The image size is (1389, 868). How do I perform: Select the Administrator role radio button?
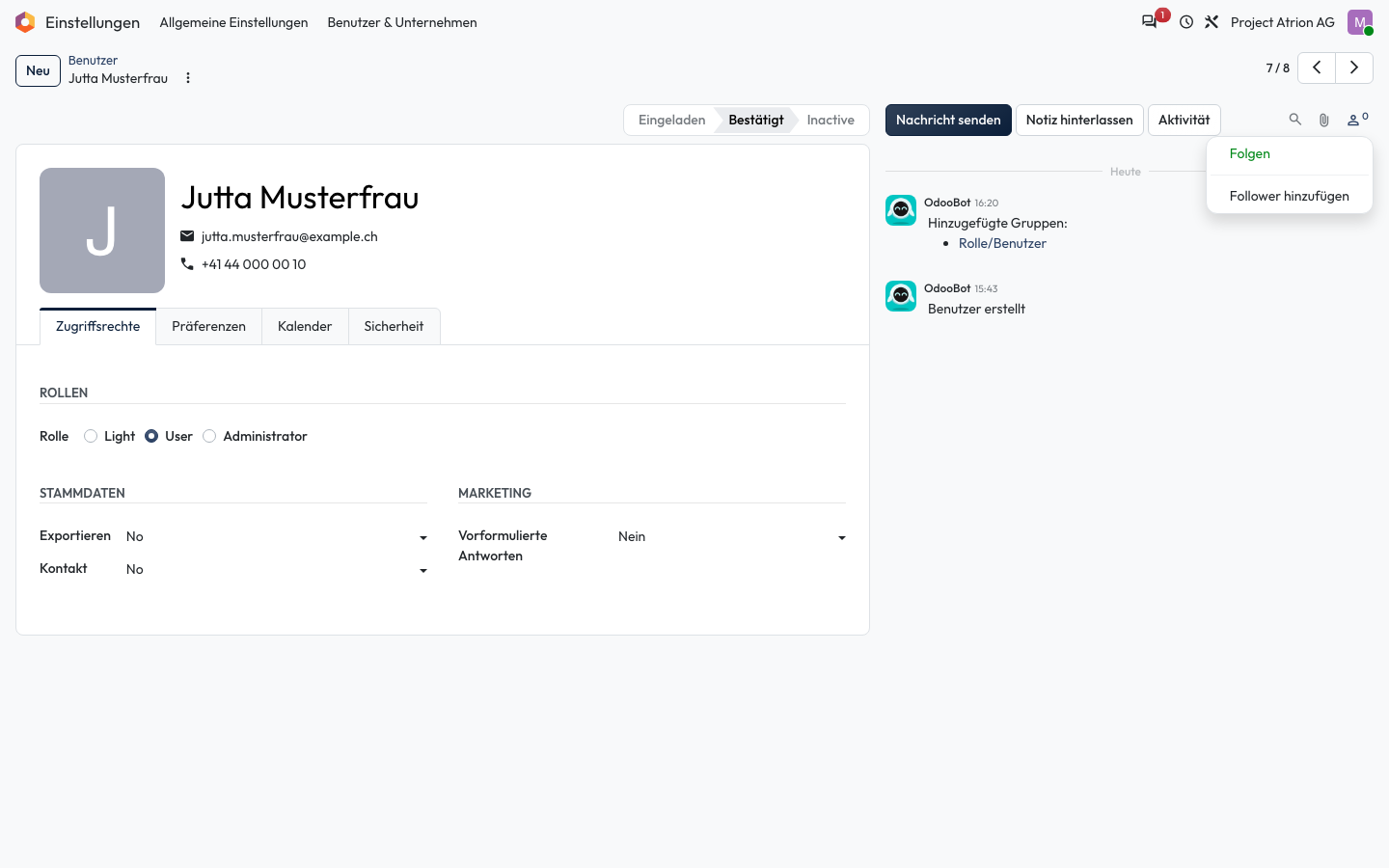pyautogui.click(x=209, y=436)
